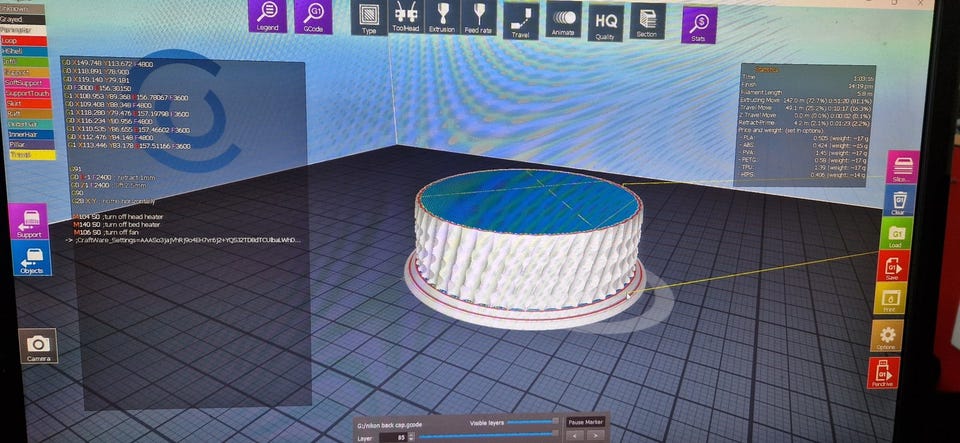The height and width of the screenshot is (443, 960).
Task: Open the Support editor
Action: tap(28, 222)
